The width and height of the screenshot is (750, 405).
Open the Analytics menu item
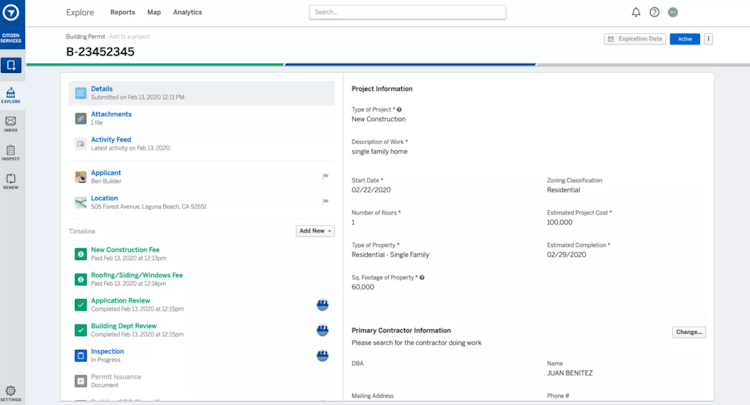[x=188, y=12]
